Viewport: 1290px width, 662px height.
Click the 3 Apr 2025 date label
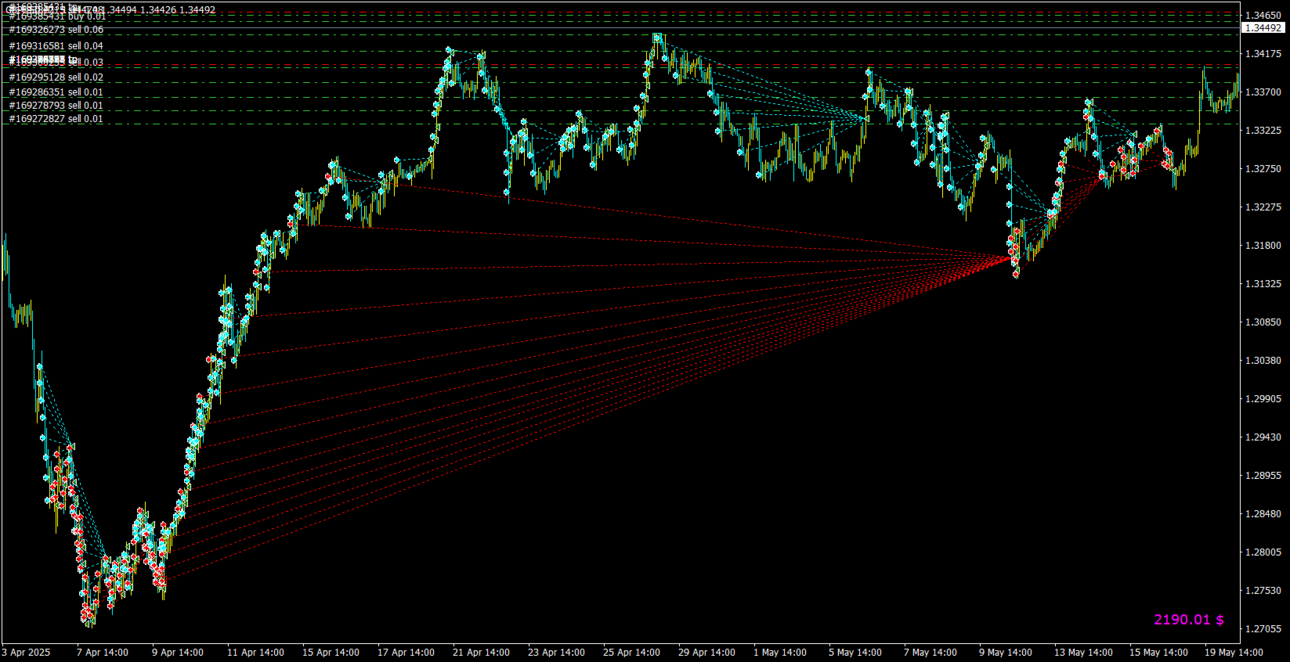click(x=26, y=653)
